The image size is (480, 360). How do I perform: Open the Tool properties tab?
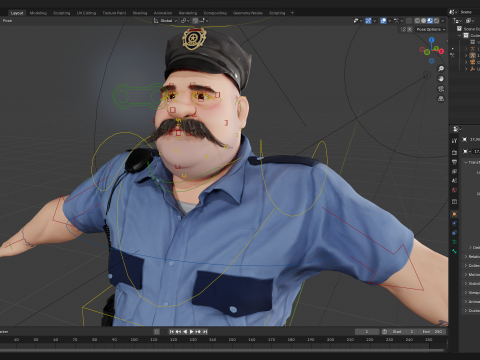click(454, 141)
